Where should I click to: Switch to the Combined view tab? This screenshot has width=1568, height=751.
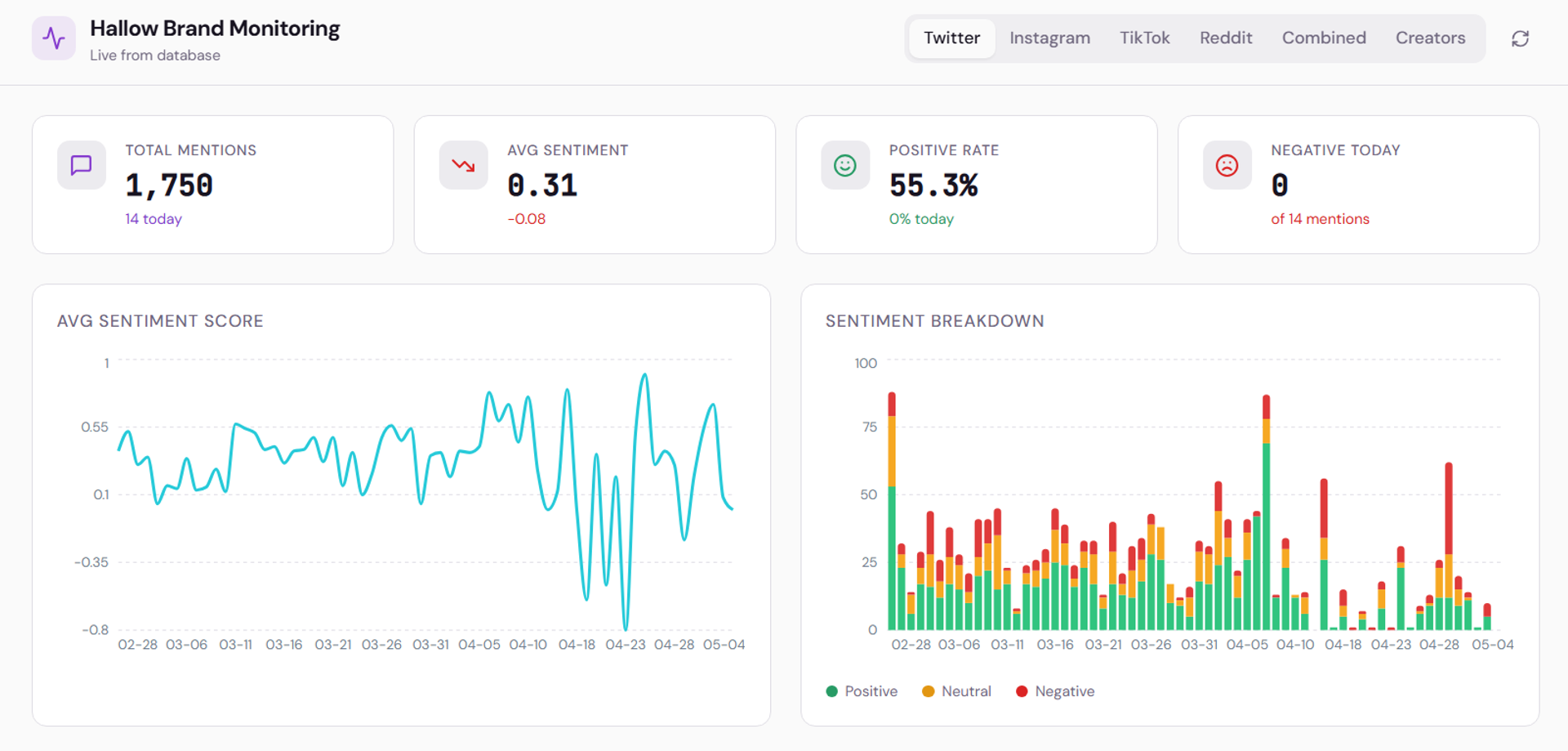1324,38
